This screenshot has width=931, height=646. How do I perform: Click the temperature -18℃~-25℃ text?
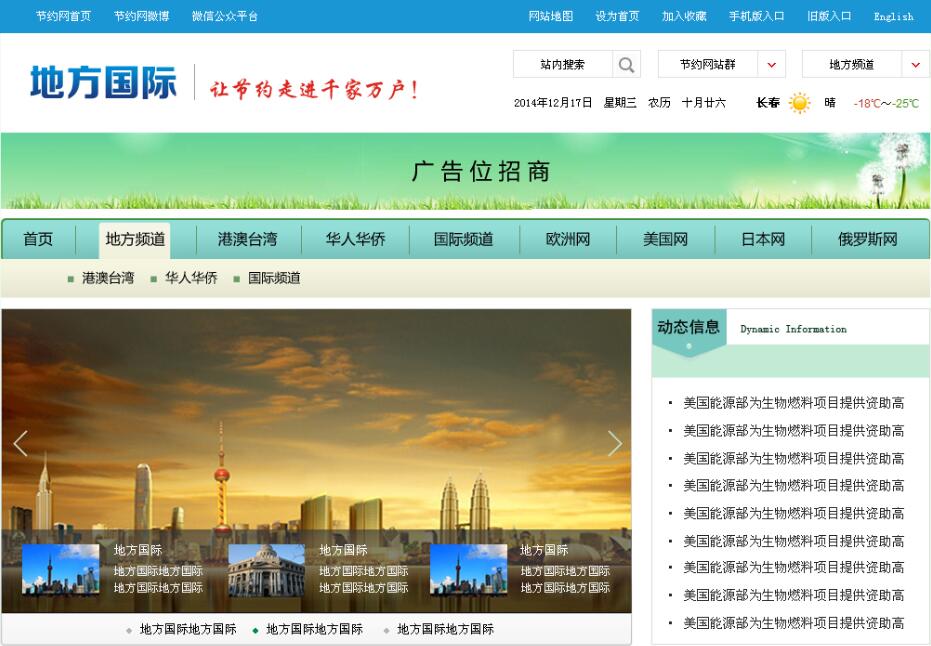886,103
